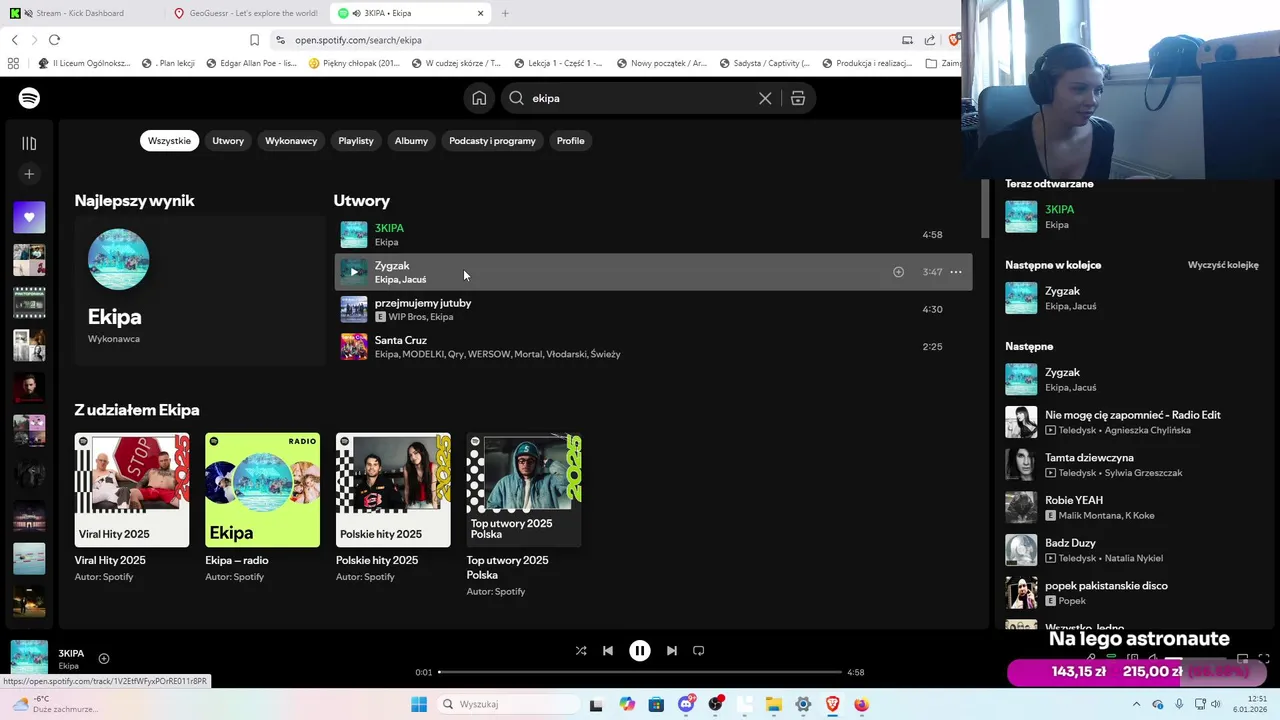
Task: Select the Profile filter chip
Action: pos(571,141)
